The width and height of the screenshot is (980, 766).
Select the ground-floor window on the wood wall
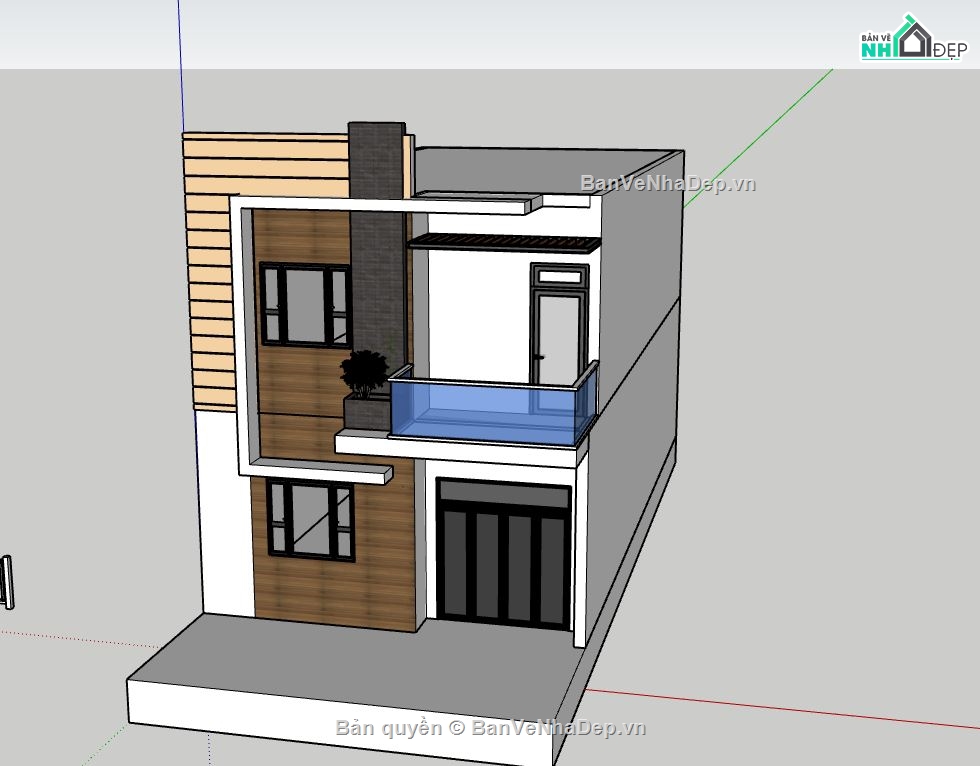point(310,519)
